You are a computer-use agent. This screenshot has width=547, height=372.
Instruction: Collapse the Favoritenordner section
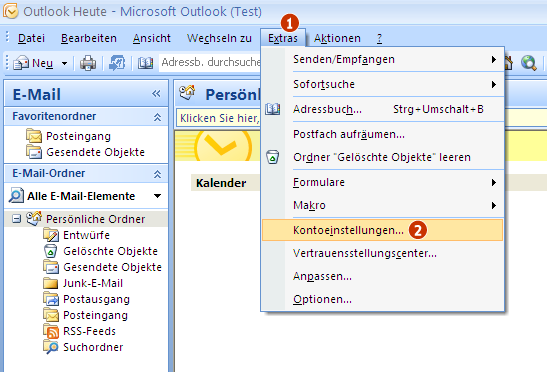pos(157,117)
